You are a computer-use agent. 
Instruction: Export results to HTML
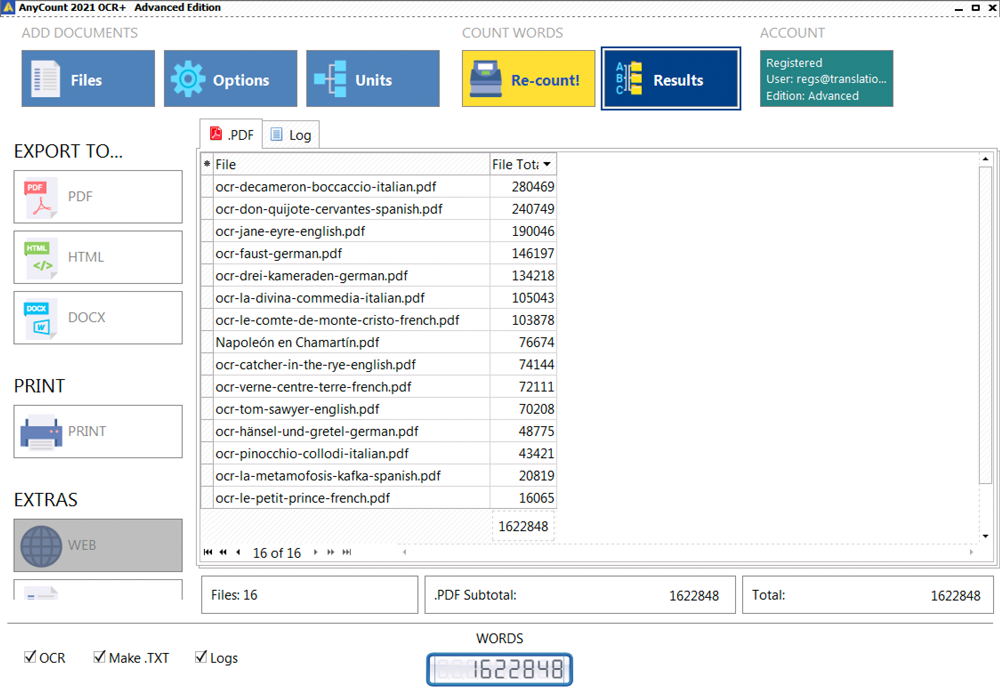click(98, 257)
